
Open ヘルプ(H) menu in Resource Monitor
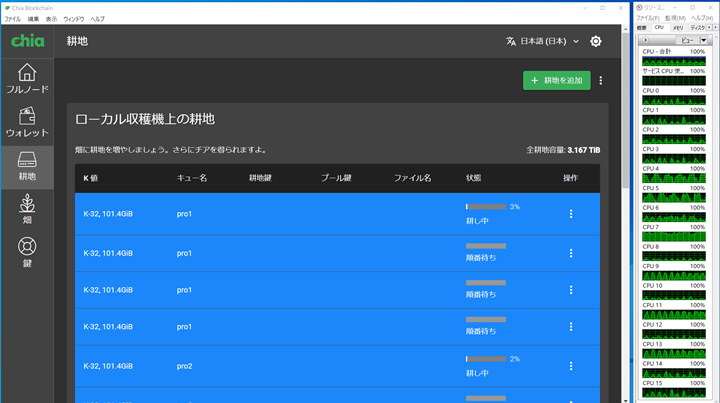point(702,18)
